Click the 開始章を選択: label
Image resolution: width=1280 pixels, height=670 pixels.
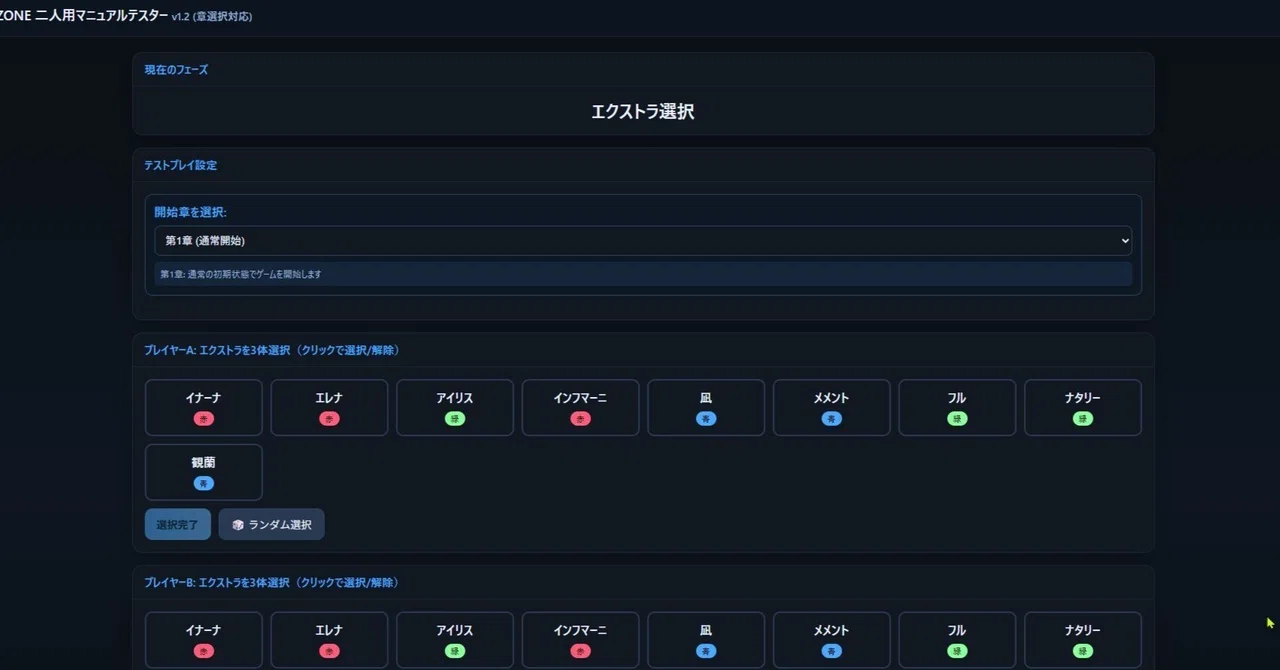point(190,212)
